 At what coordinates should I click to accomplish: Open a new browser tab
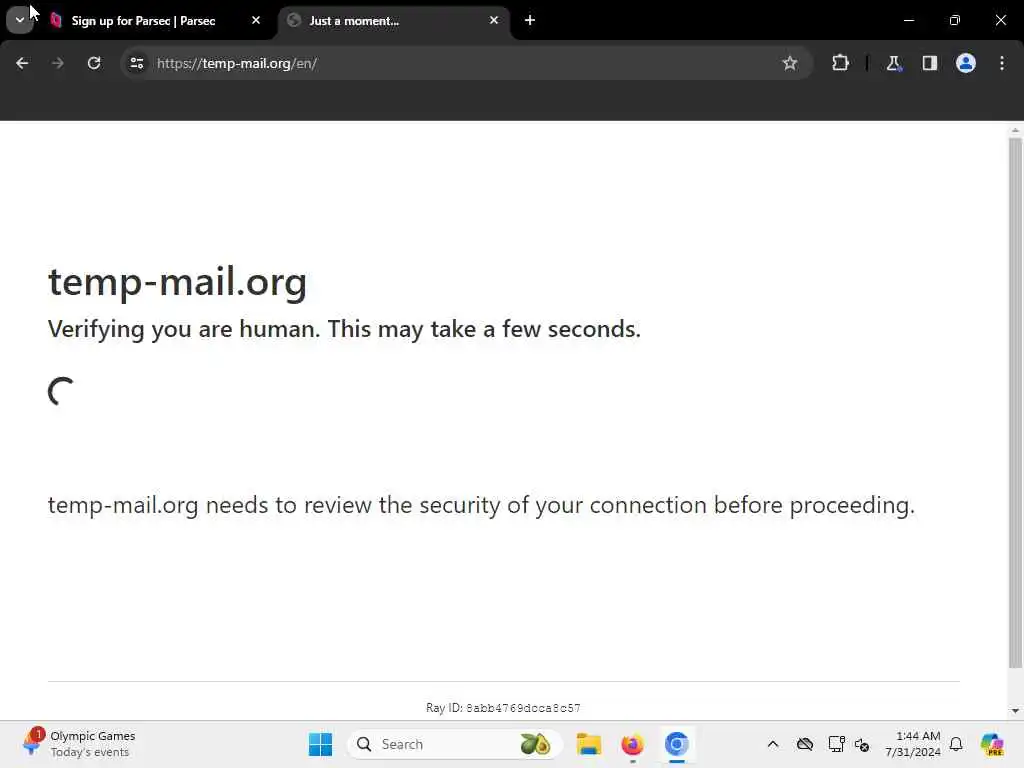[x=530, y=20]
